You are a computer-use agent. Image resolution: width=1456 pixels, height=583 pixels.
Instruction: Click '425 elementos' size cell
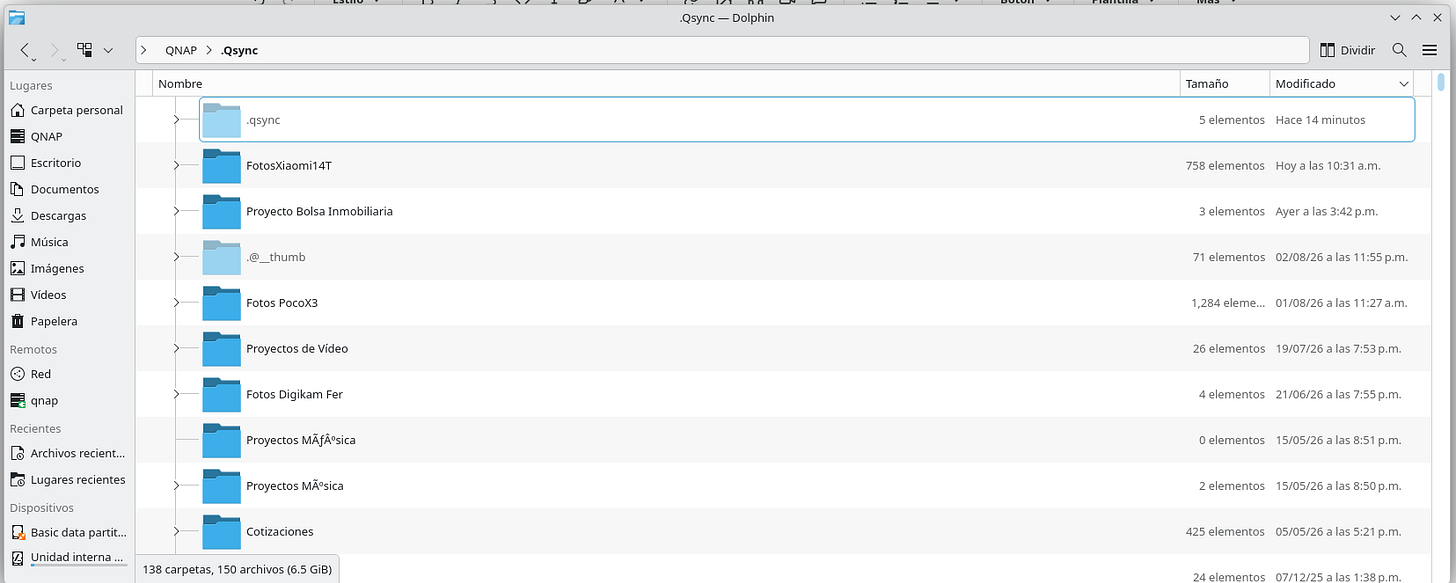(1225, 532)
